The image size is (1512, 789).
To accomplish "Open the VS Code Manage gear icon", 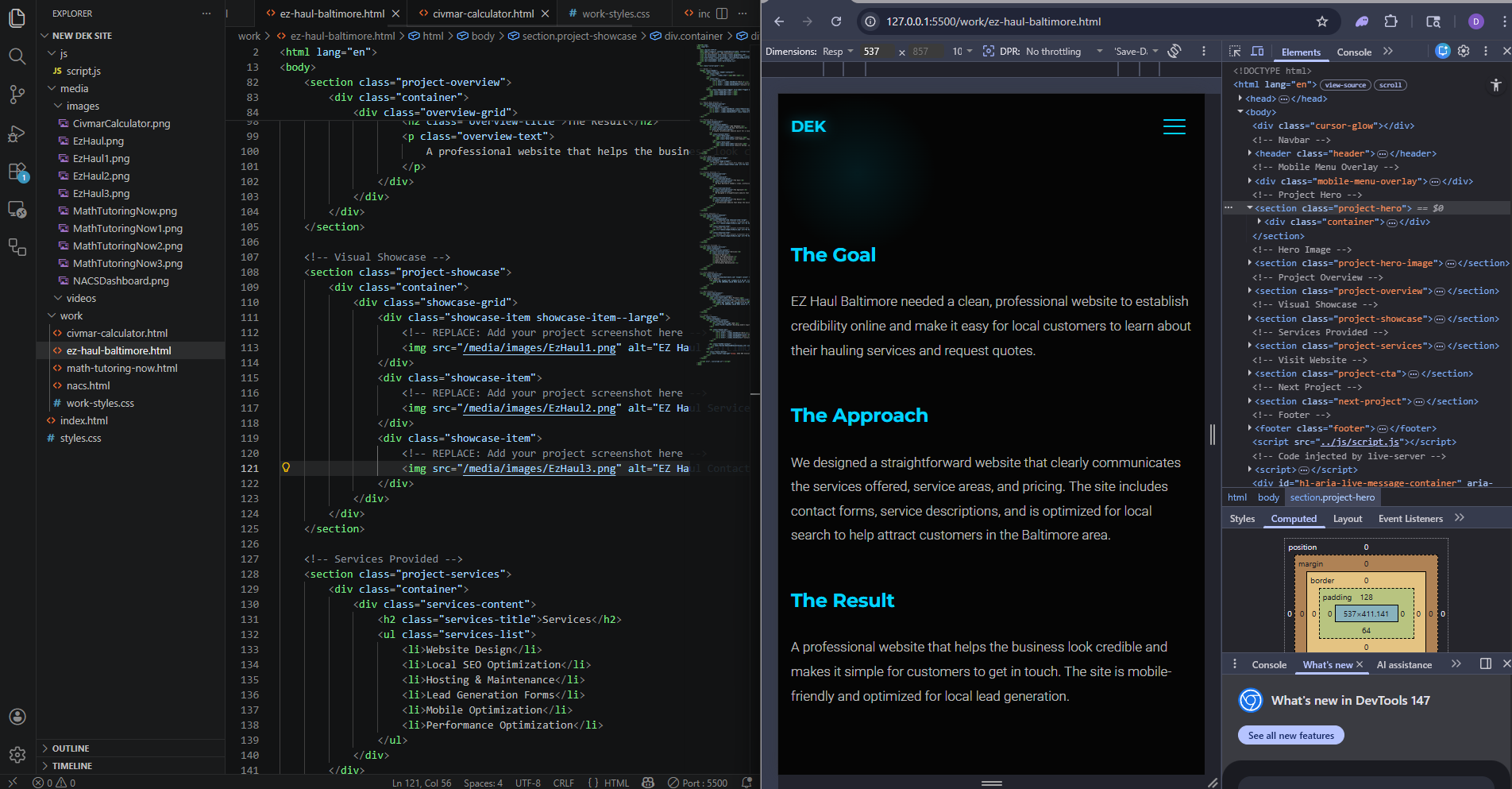I will pyautogui.click(x=17, y=755).
